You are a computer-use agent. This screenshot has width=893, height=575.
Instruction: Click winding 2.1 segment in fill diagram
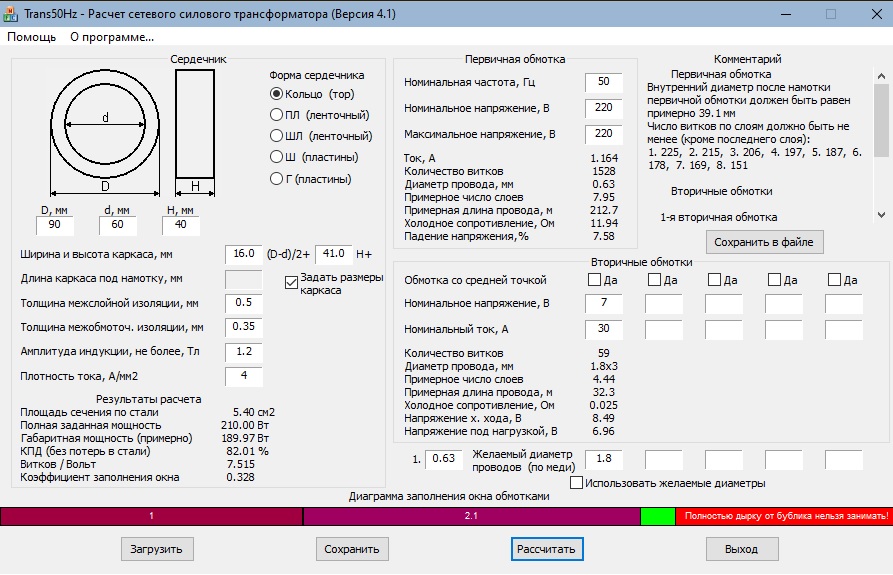pyautogui.click(x=471, y=516)
